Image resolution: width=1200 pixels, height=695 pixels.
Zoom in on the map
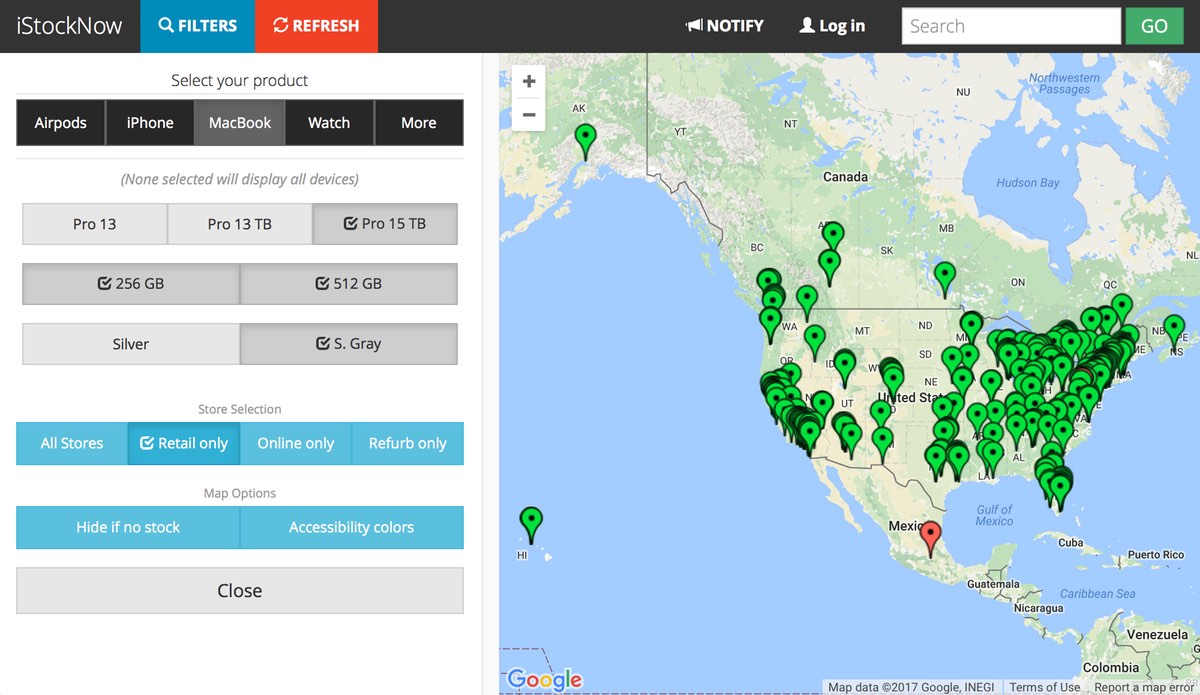pos(529,82)
